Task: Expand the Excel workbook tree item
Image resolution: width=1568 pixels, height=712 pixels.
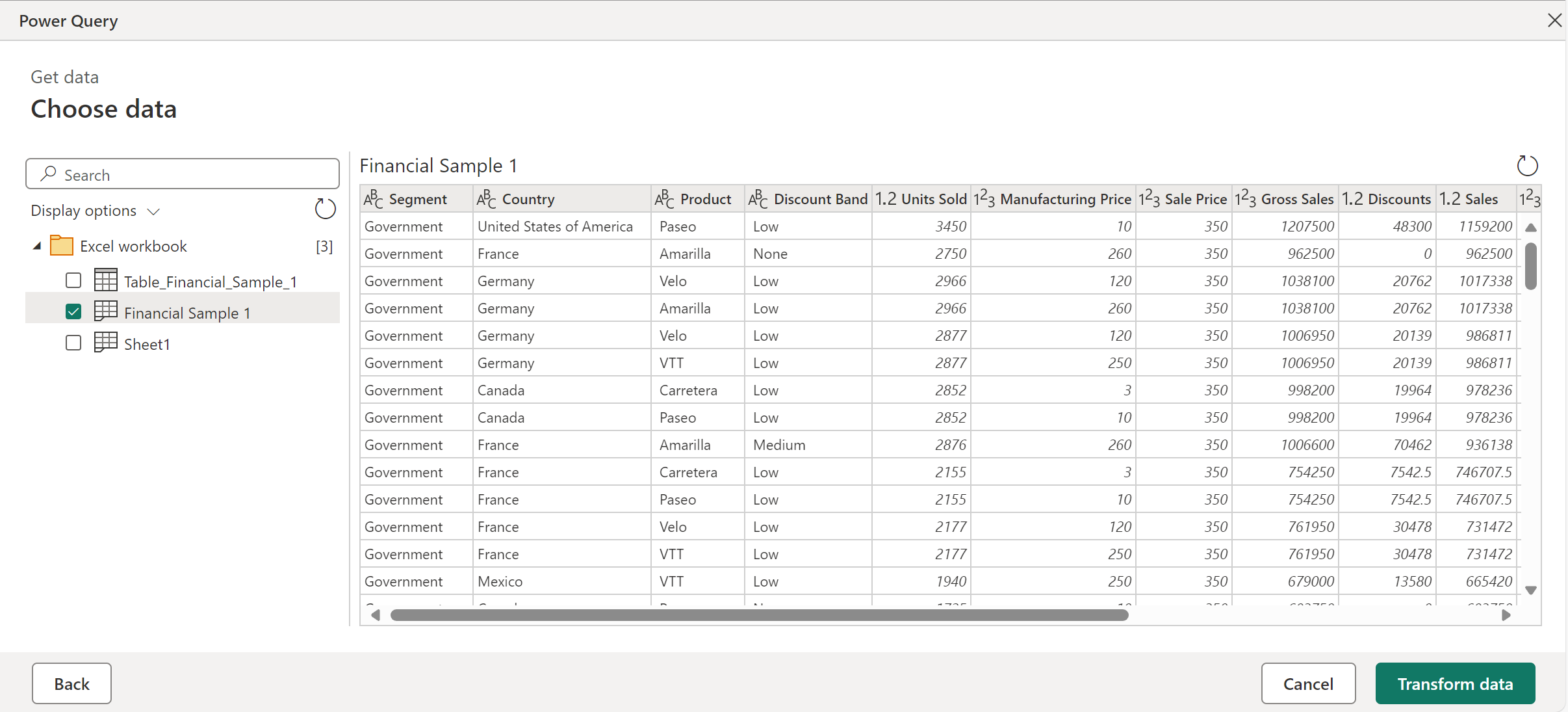Action: tap(38, 245)
